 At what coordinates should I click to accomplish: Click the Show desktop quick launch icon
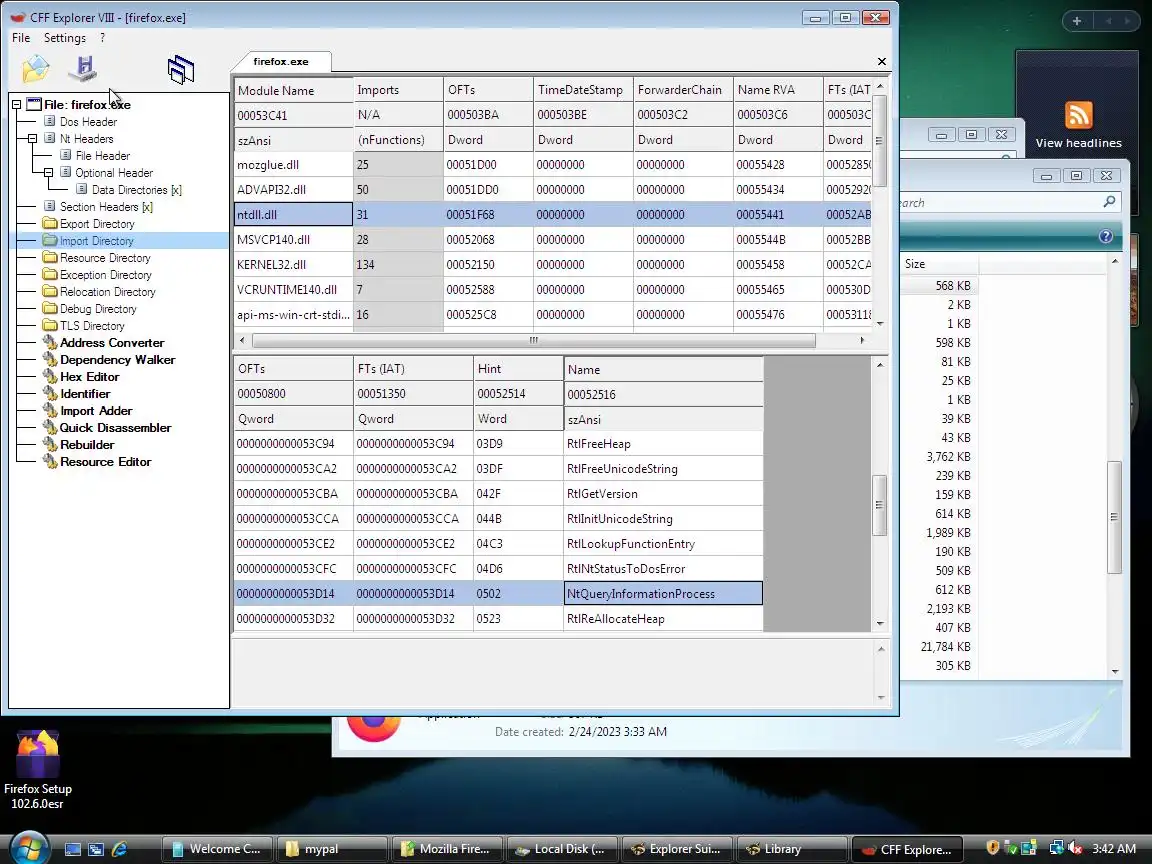[73, 849]
